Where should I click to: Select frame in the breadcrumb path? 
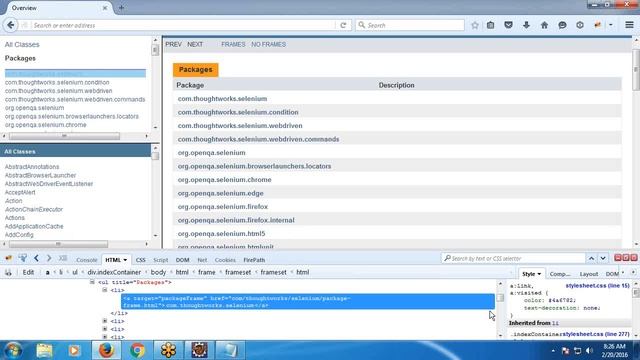coord(207,272)
